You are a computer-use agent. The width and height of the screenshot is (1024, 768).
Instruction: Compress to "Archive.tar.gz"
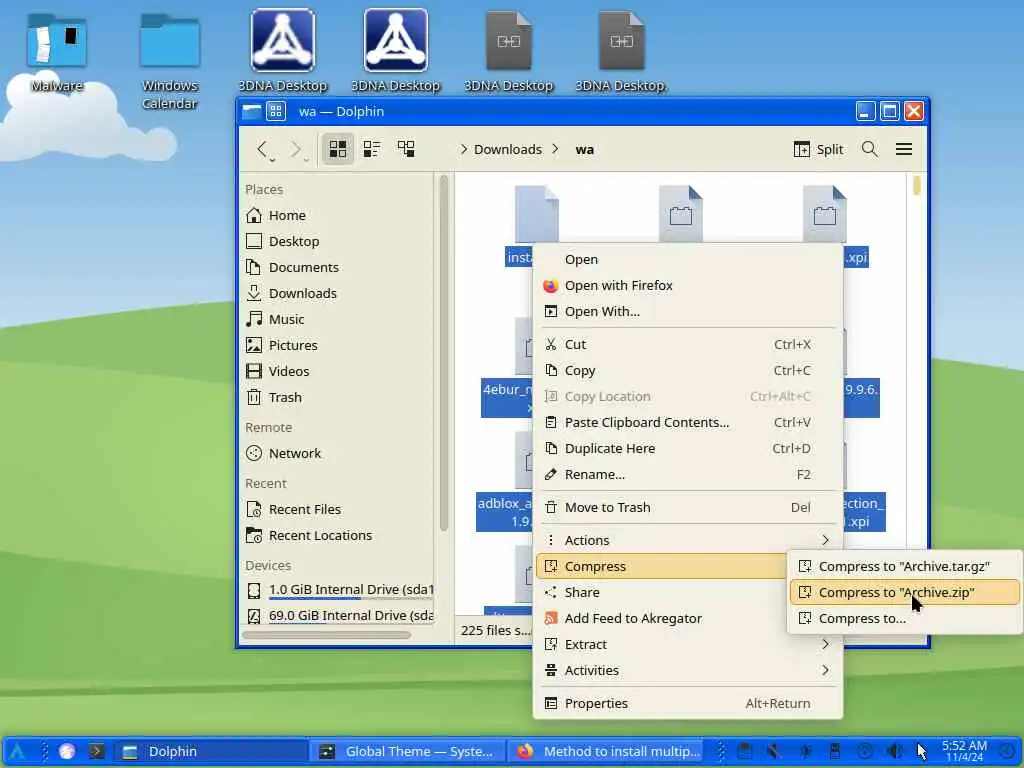(904, 566)
